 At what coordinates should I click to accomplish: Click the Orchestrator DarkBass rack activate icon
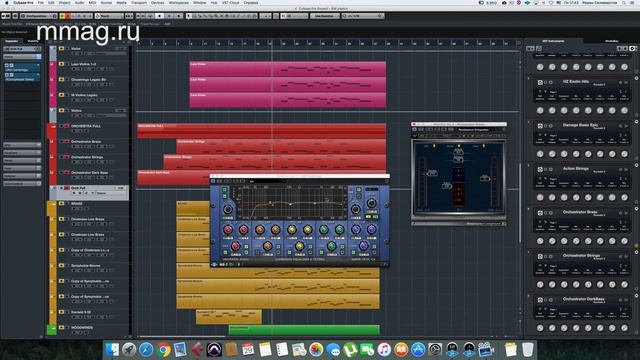pyautogui.click(x=540, y=300)
